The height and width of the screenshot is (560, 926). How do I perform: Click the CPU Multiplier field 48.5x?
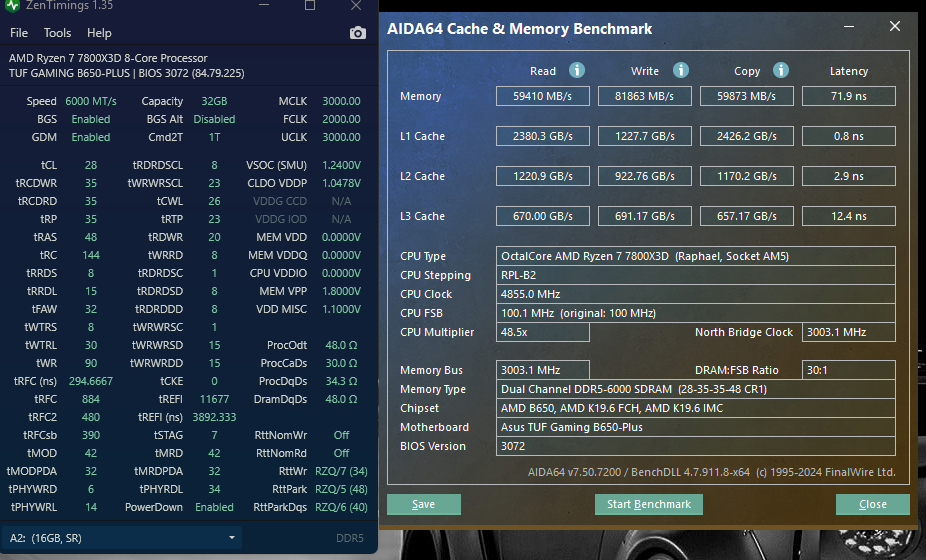543,332
